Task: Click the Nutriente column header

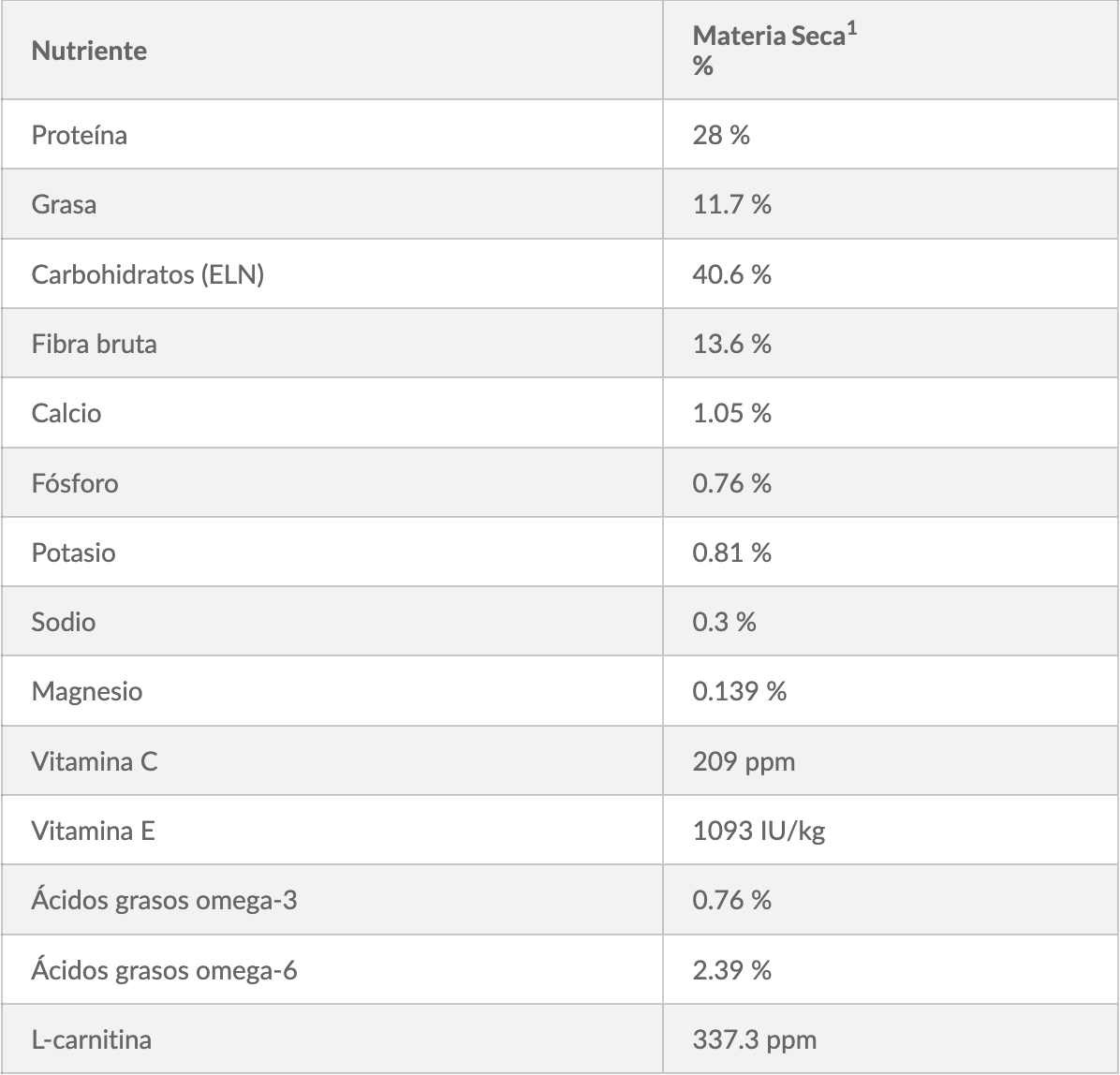Action: click(89, 51)
